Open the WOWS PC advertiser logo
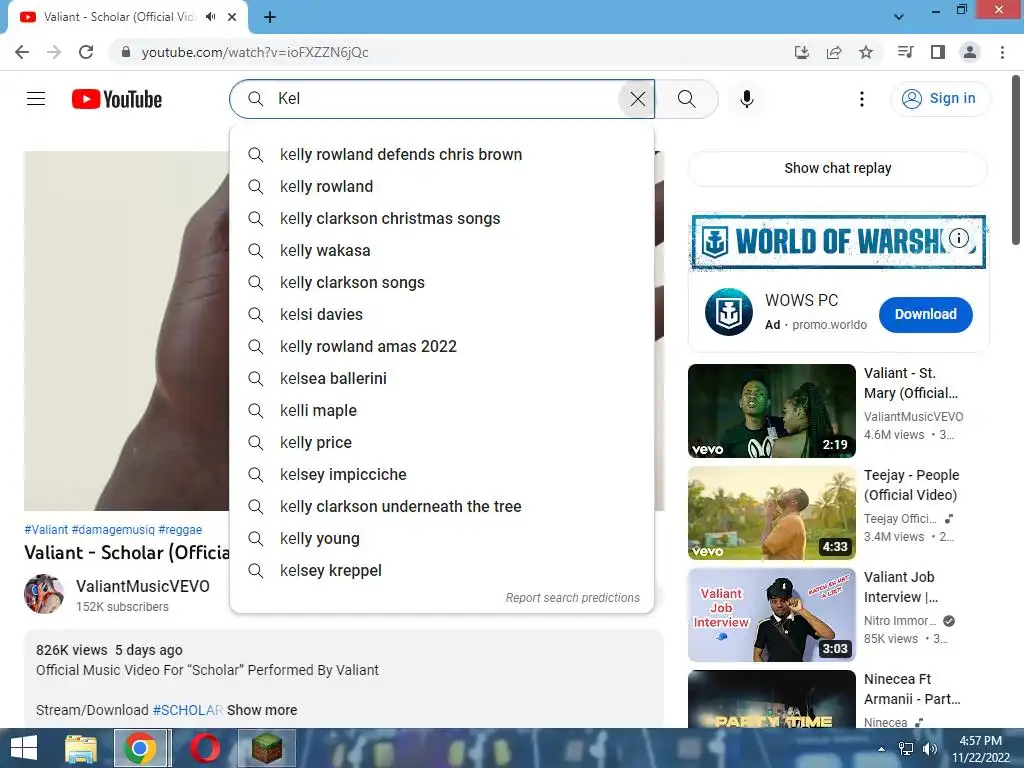Viewport: 1024px width, 768px height. (x=728, y=312)
